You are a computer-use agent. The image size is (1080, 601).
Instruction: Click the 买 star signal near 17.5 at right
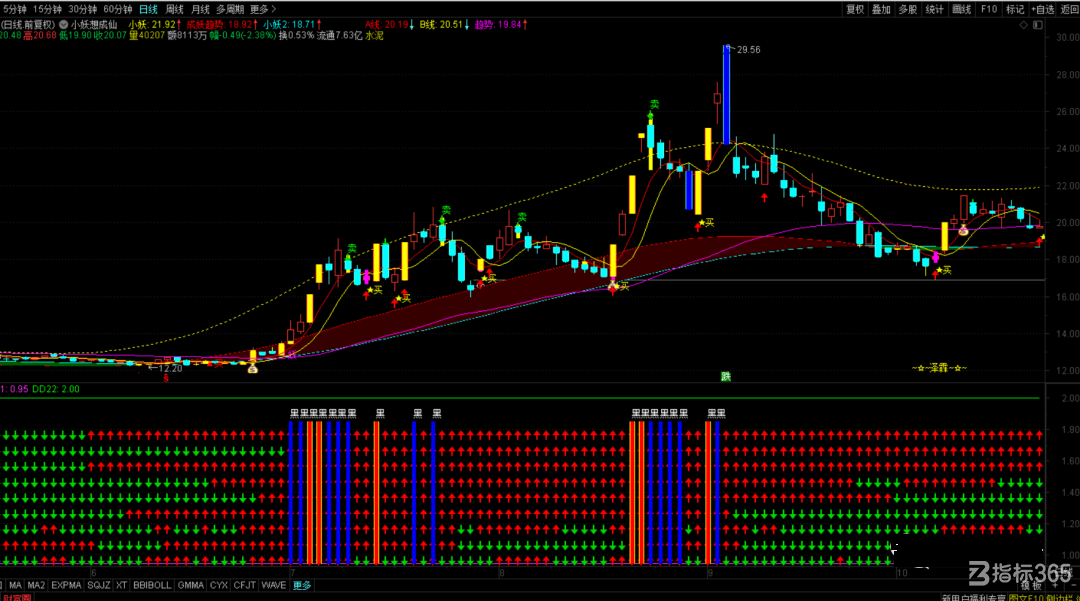944,270
